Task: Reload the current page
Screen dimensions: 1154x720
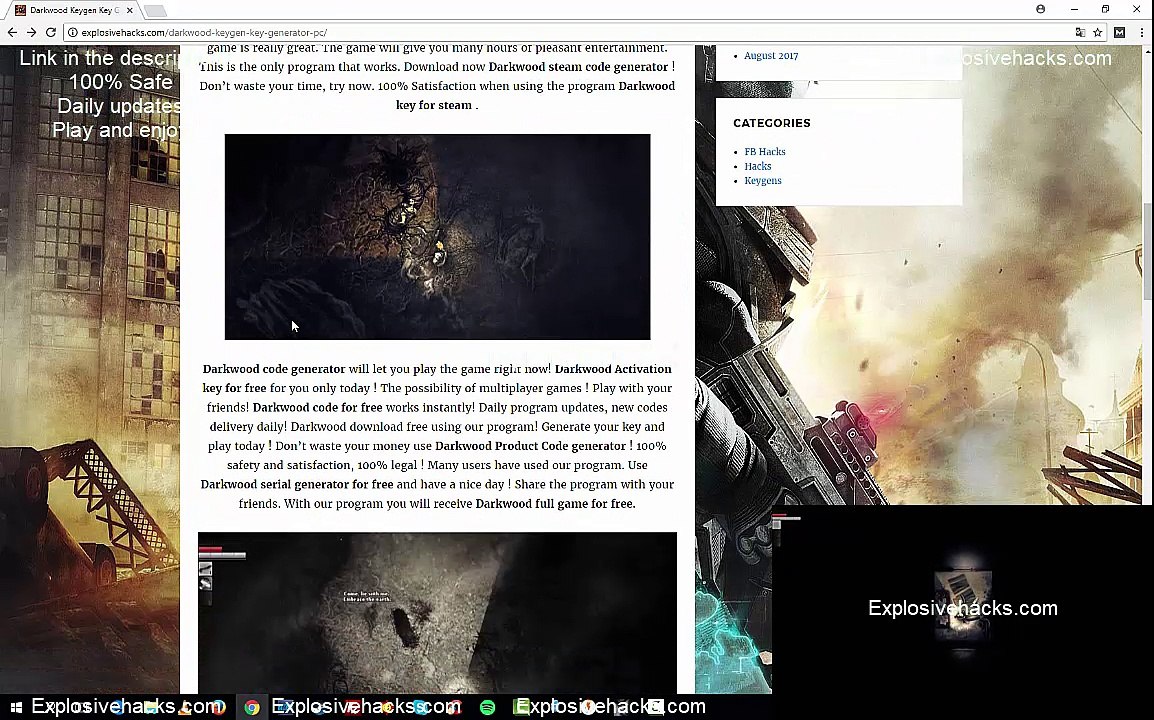Action: tap(51, 32)
